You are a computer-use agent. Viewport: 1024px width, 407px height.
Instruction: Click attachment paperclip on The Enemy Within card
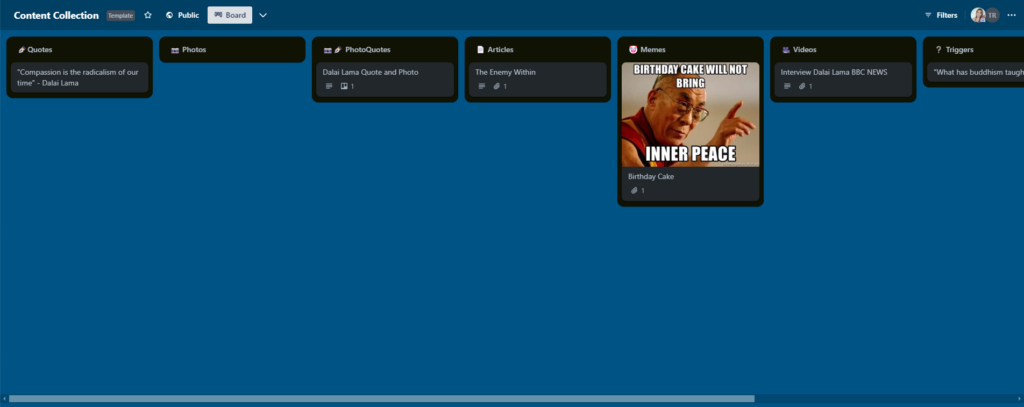[496, 86]
